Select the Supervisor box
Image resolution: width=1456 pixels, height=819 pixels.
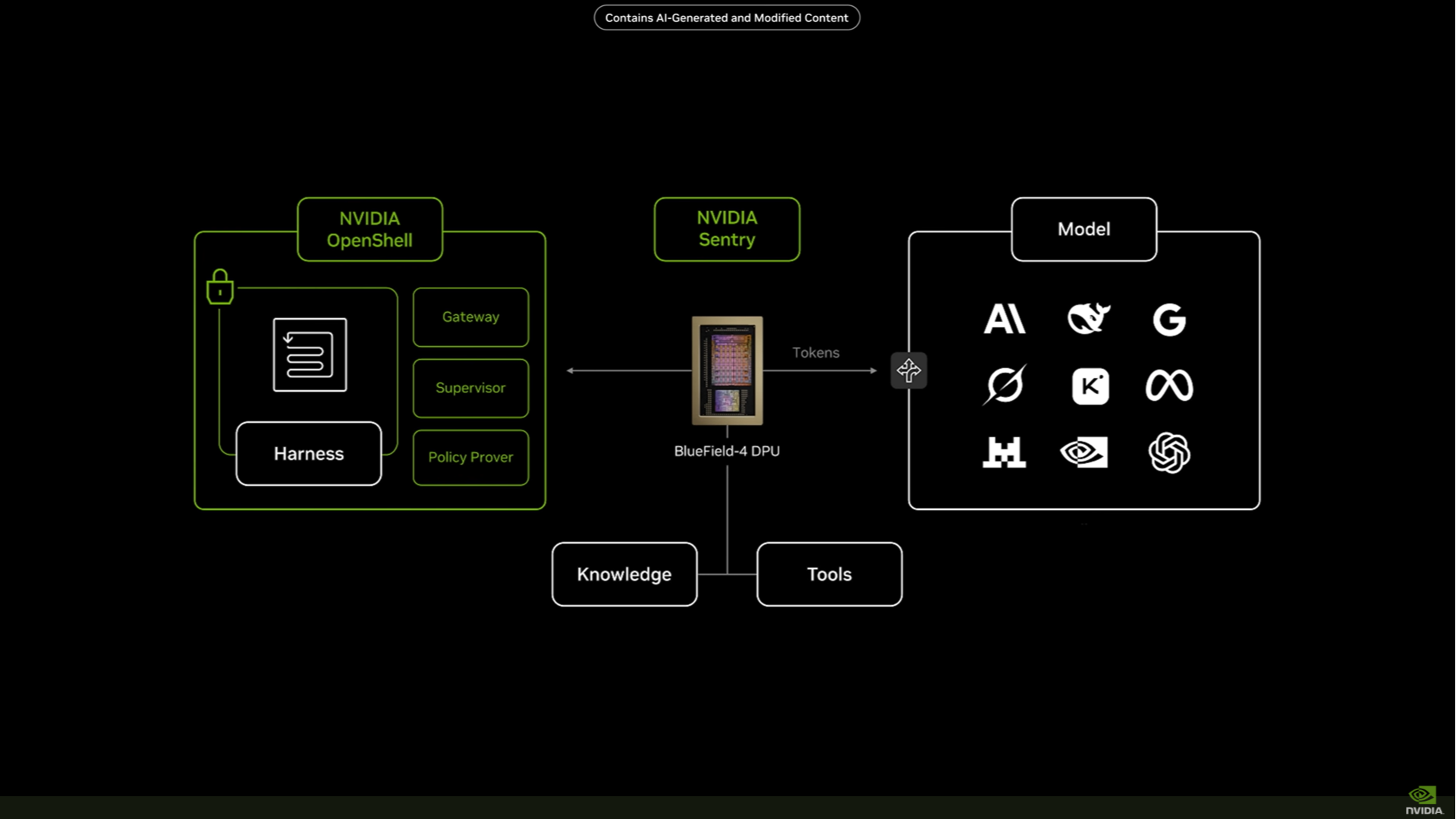pyautogui.click(x=470, y=388)
